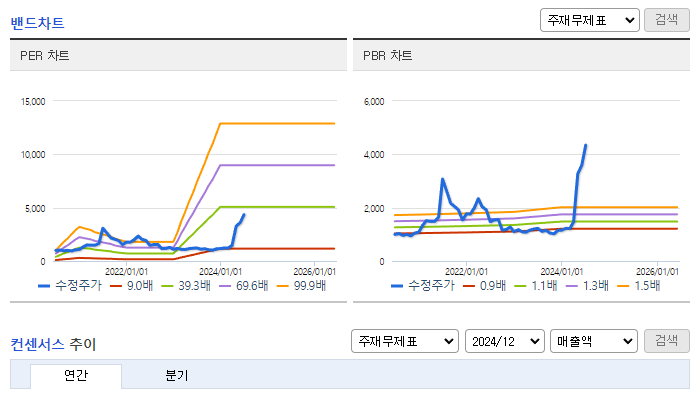
Task: Click the 10,000 axis label in PER chart
Action: point(33,155)
